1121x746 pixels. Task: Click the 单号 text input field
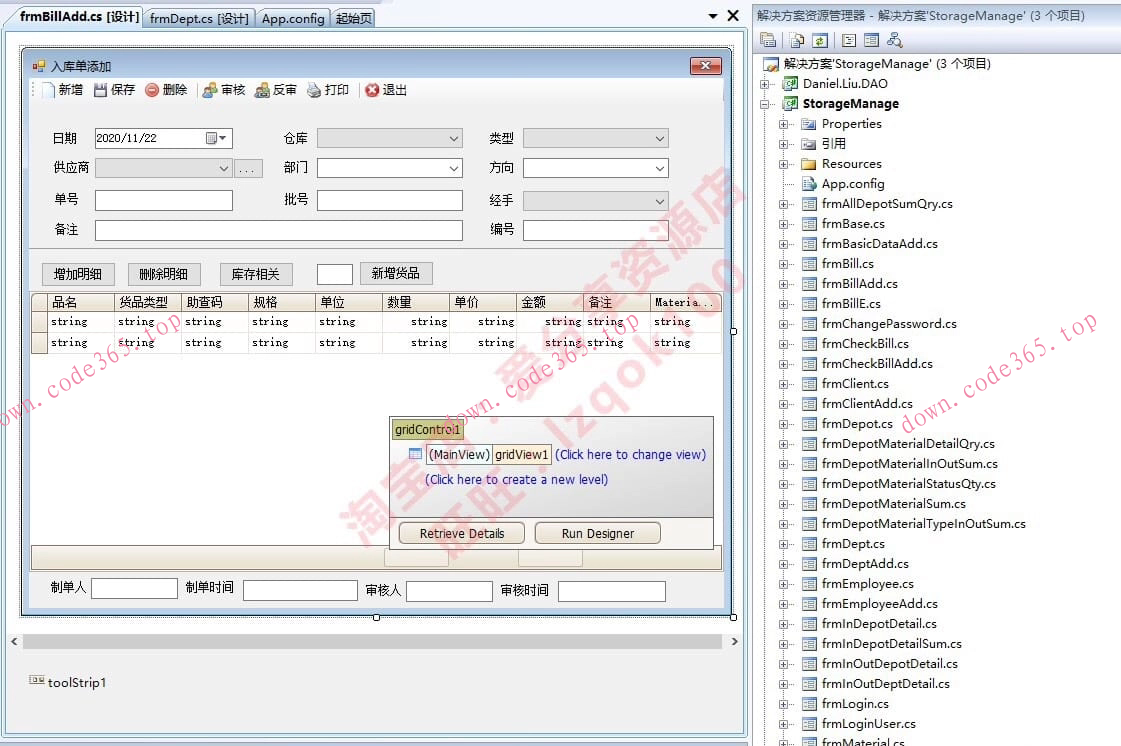(164, 200)
